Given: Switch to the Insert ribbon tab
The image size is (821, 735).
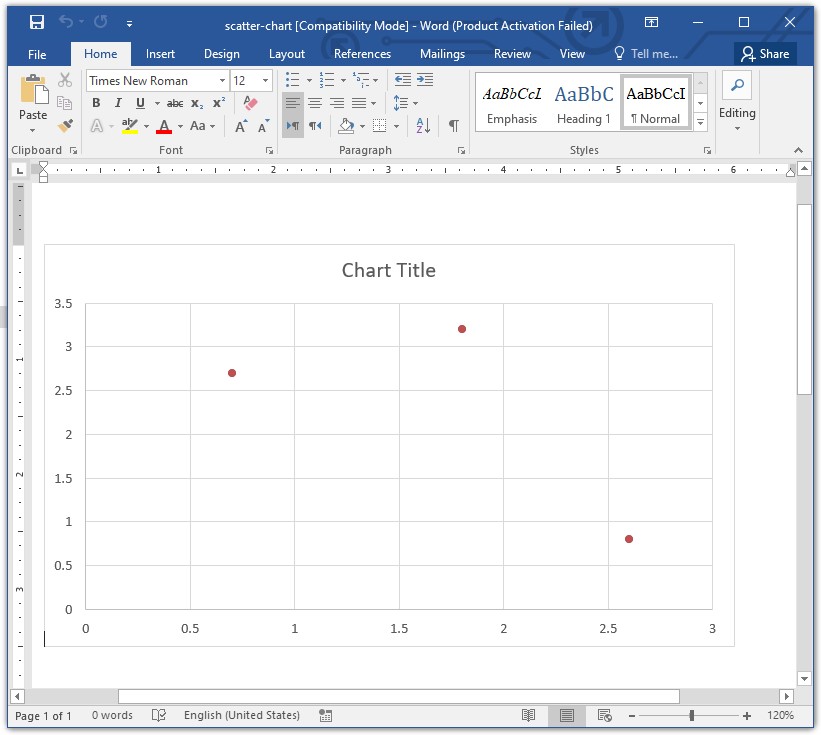Looking at the screenshot, I should click(x=161, y=54).
